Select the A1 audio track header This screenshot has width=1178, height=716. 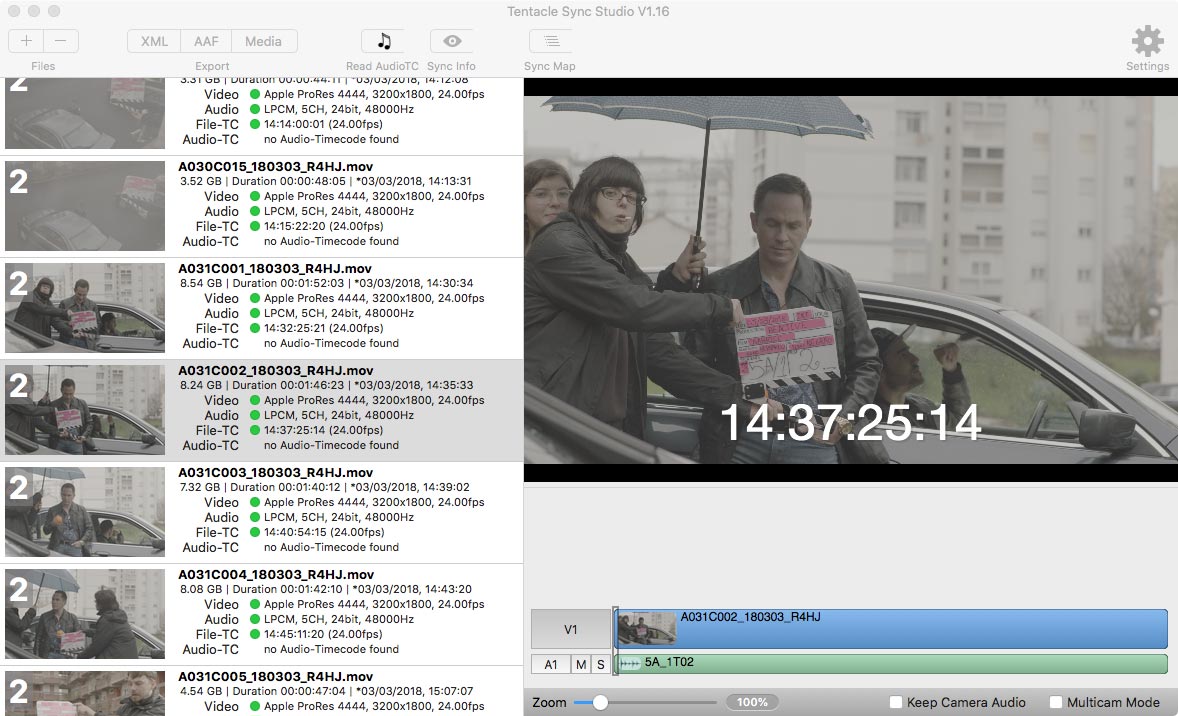coord(551,664)
